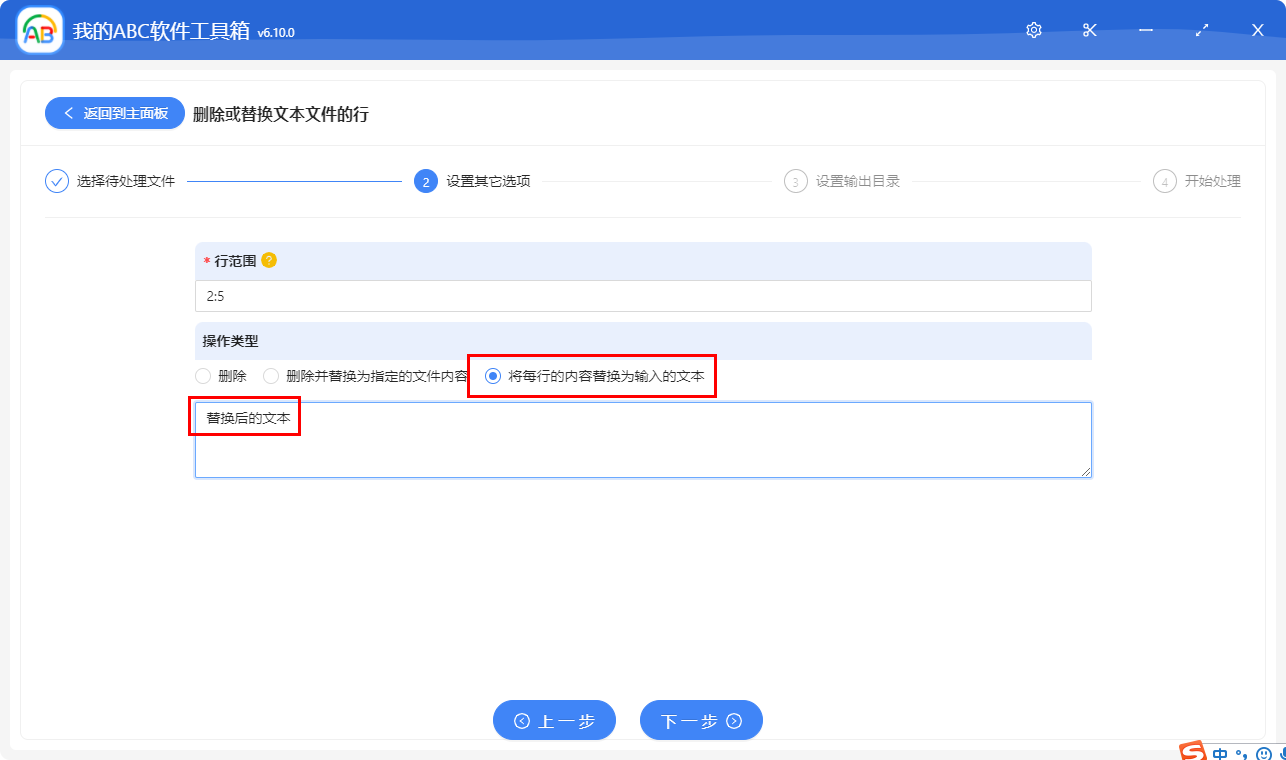The image size is (1286, 760).
Task: Click the ABC toolbox logo
Action: [x=38, y=29]
